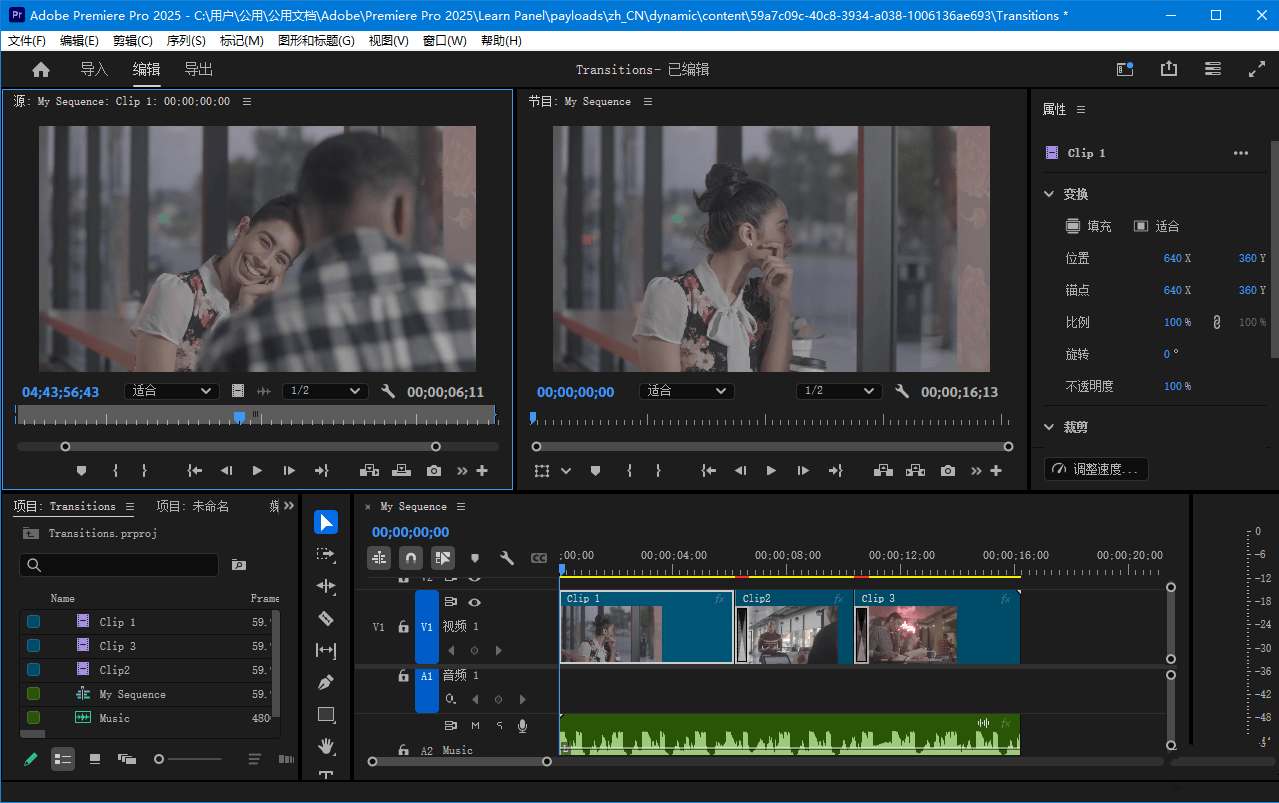The width and height of the screenshot is (1279, 803).
Task: Select the Hand tool
Action: click(x=325, y=746)
